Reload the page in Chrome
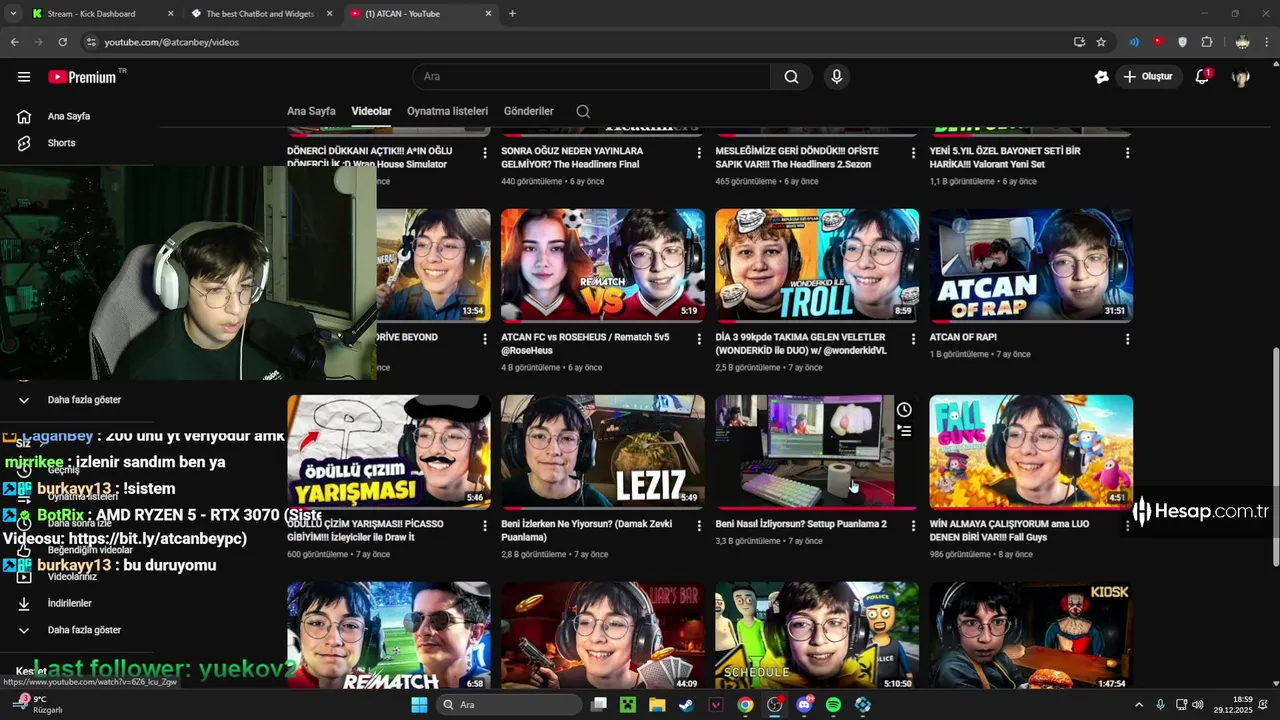Screen dimensions: 1280x720 pos(62,42)
